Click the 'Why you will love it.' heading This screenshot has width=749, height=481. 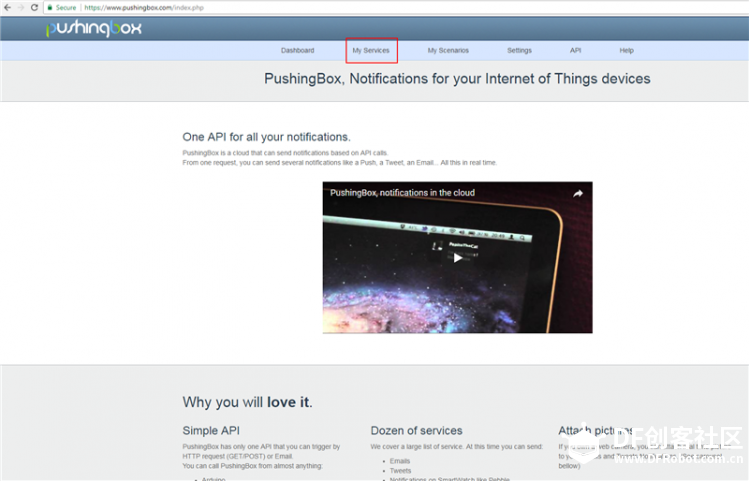[247, 402]
